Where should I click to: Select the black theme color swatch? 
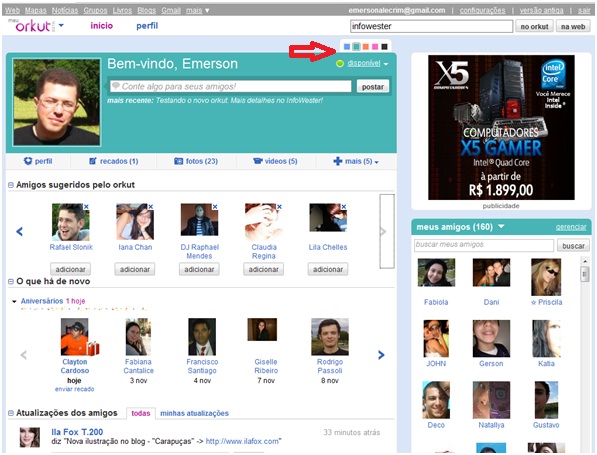(385, 46)
